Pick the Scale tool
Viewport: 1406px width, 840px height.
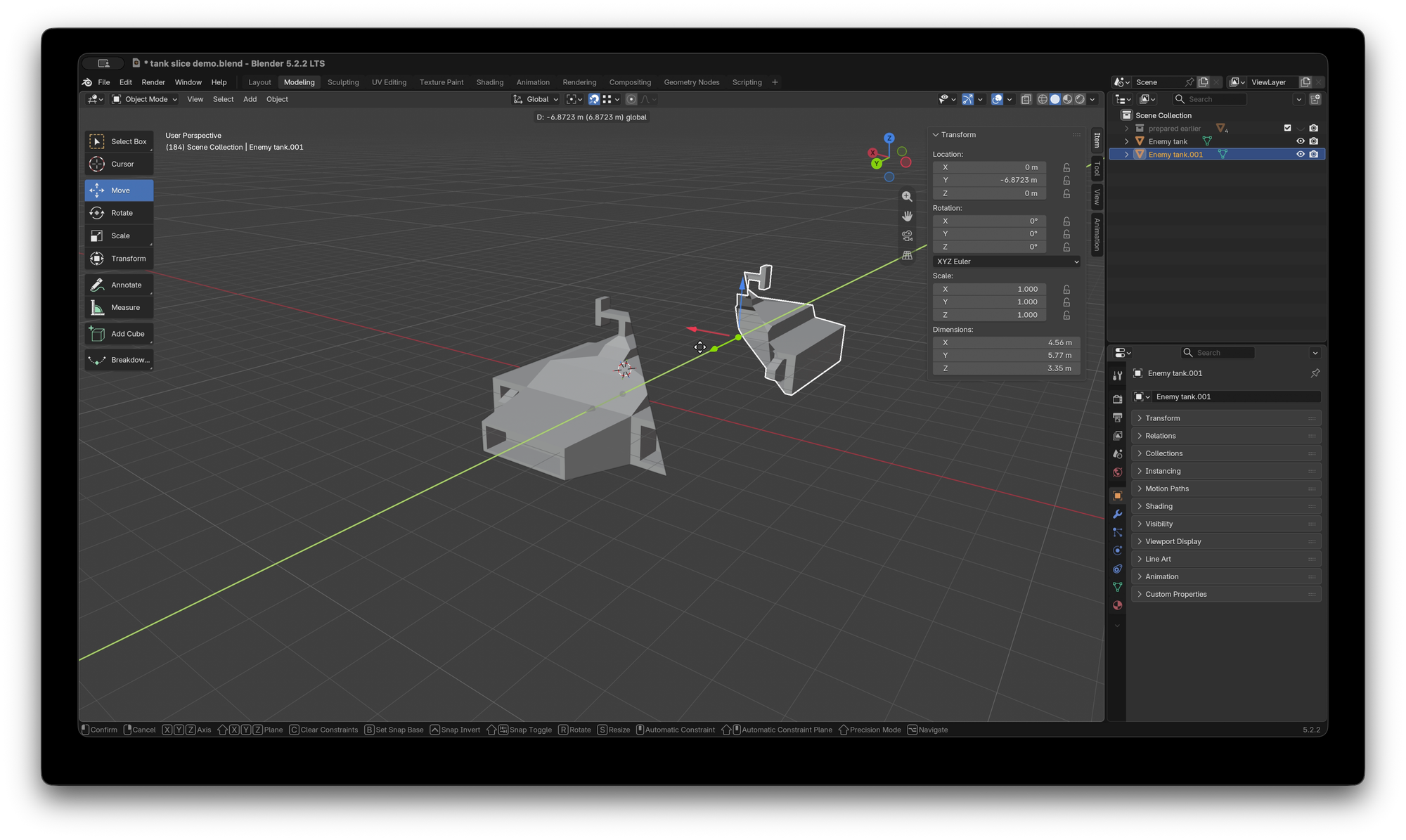coord(119,235)
